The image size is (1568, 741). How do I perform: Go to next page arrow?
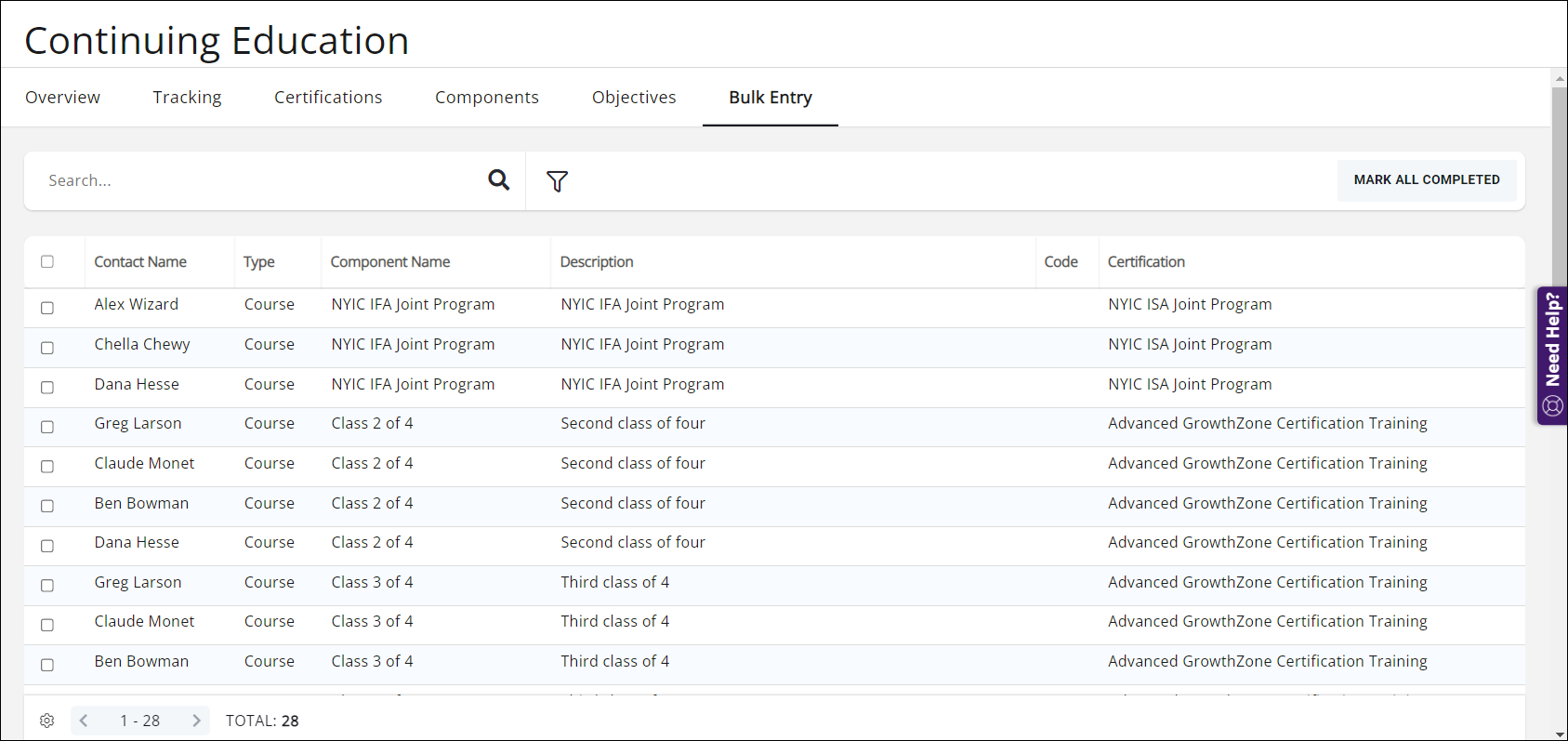tap(196, 721)
